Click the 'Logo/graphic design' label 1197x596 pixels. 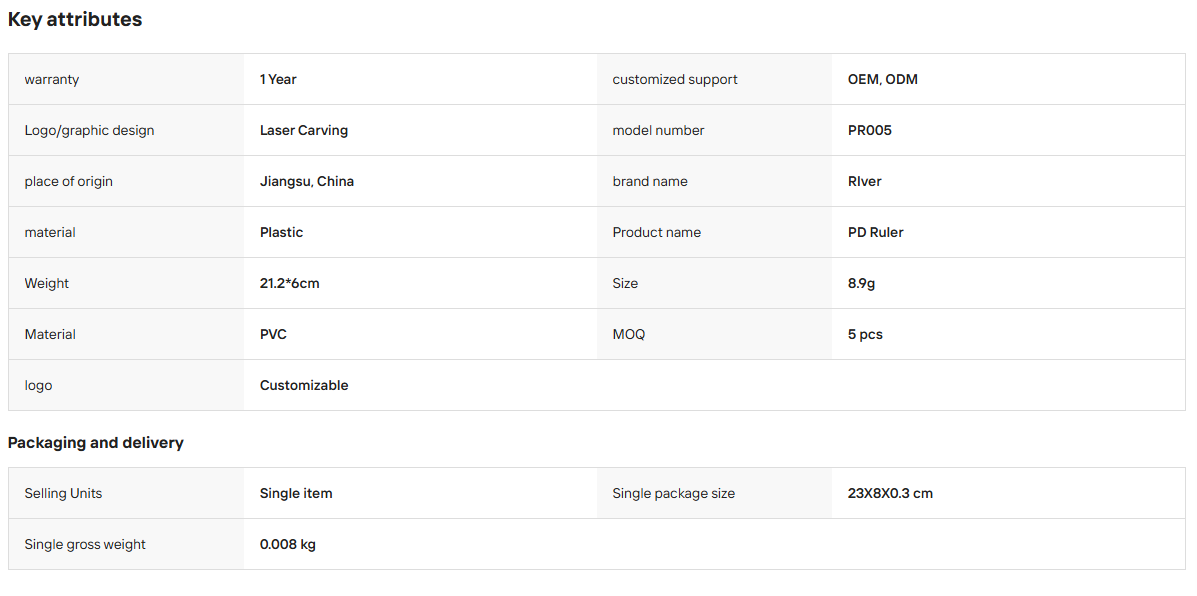pos(89,130)
